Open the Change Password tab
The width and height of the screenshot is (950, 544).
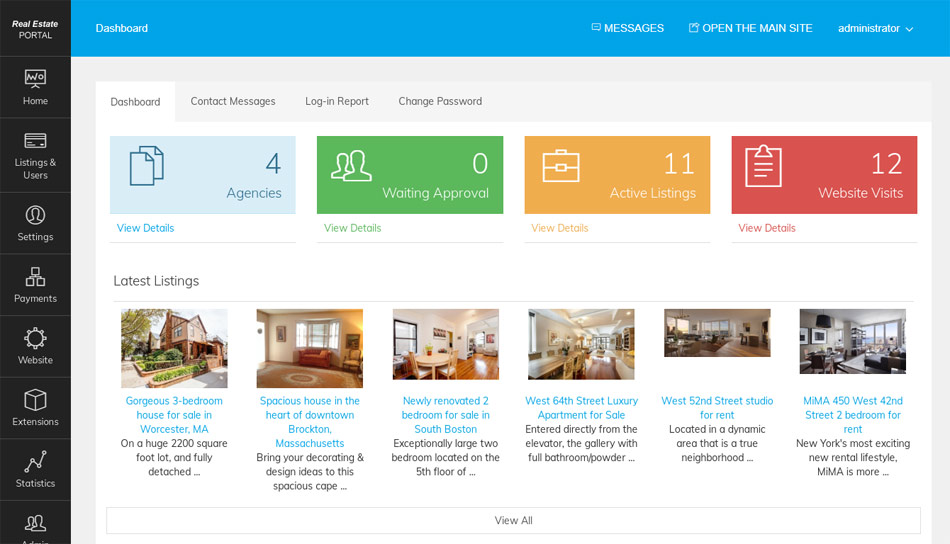(440, 101)
